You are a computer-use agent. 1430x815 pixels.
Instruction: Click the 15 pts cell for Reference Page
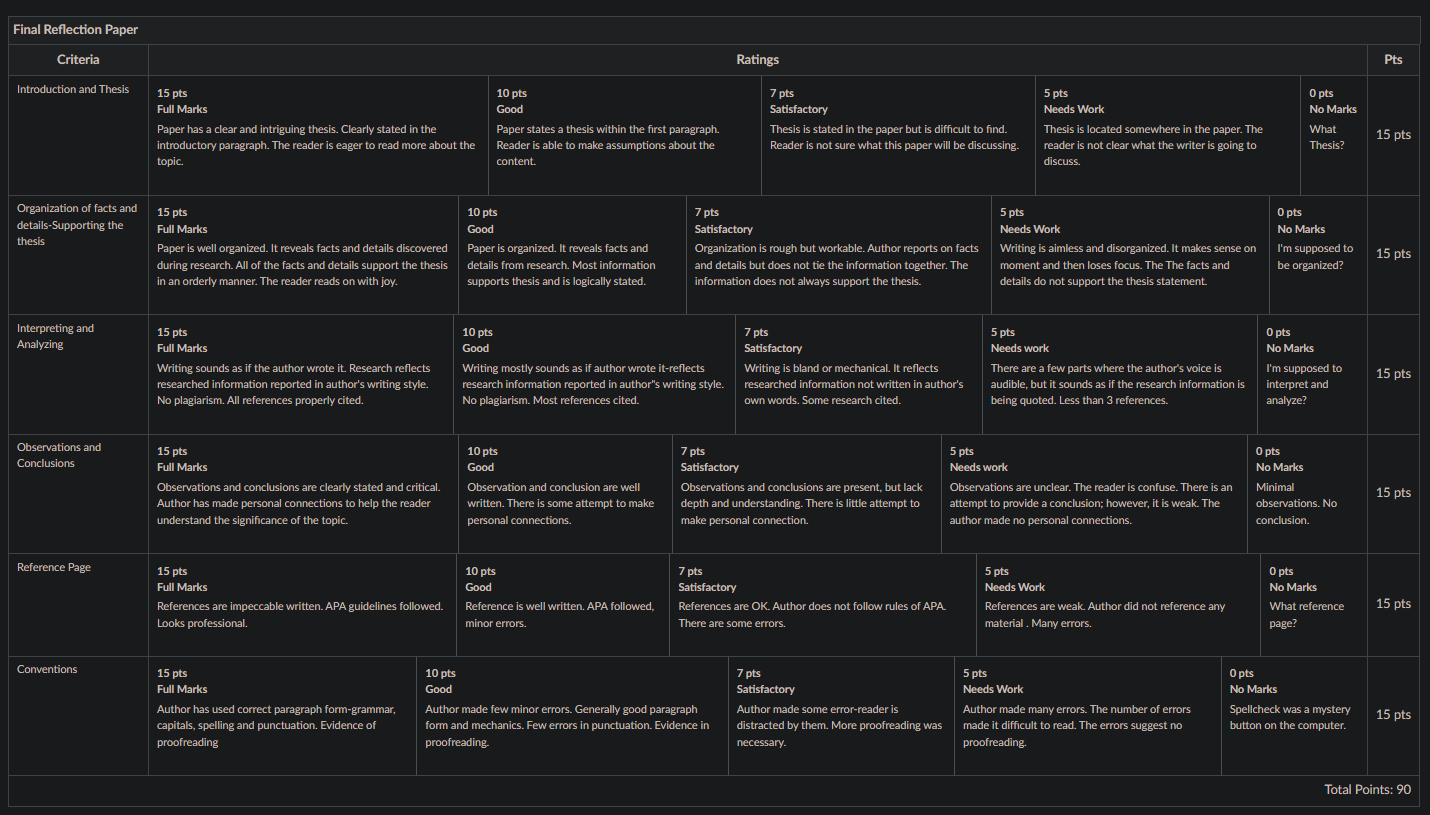pos(1393,604)
